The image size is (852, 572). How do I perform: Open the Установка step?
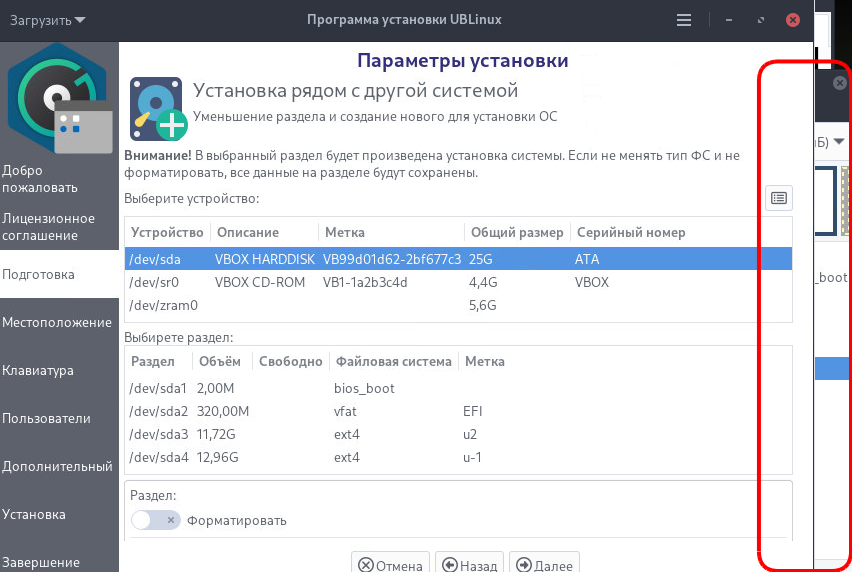(59, 514)
